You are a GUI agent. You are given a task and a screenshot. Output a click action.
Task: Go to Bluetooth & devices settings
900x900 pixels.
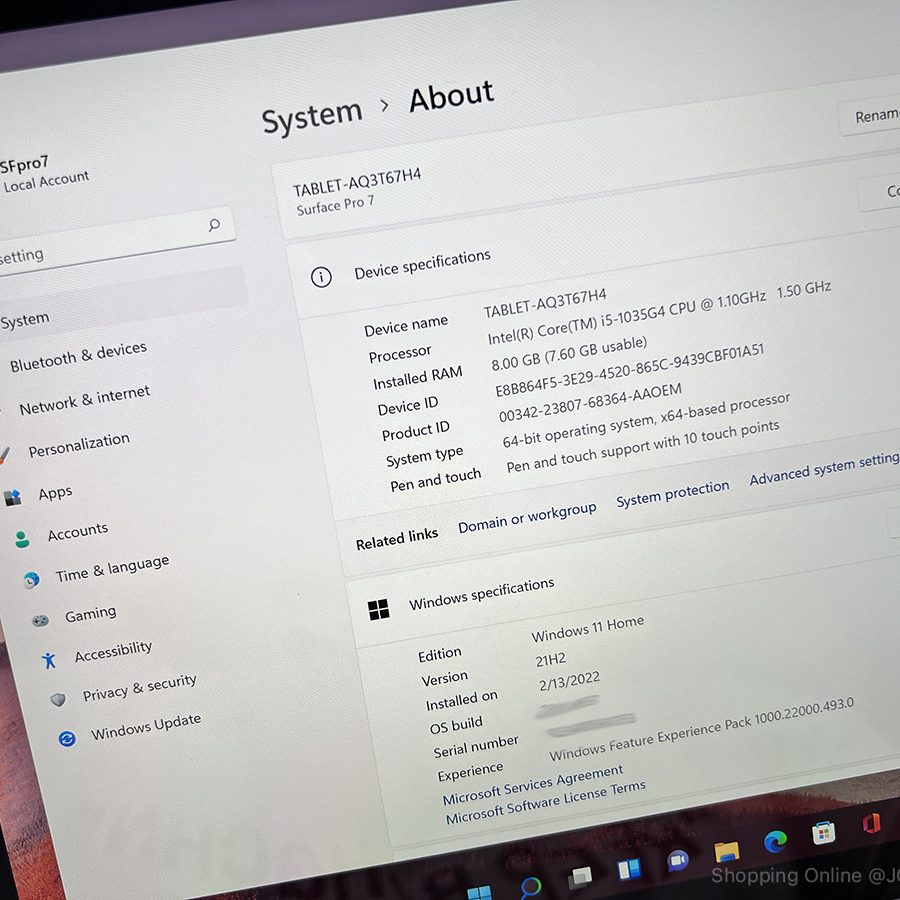[78, 357]
